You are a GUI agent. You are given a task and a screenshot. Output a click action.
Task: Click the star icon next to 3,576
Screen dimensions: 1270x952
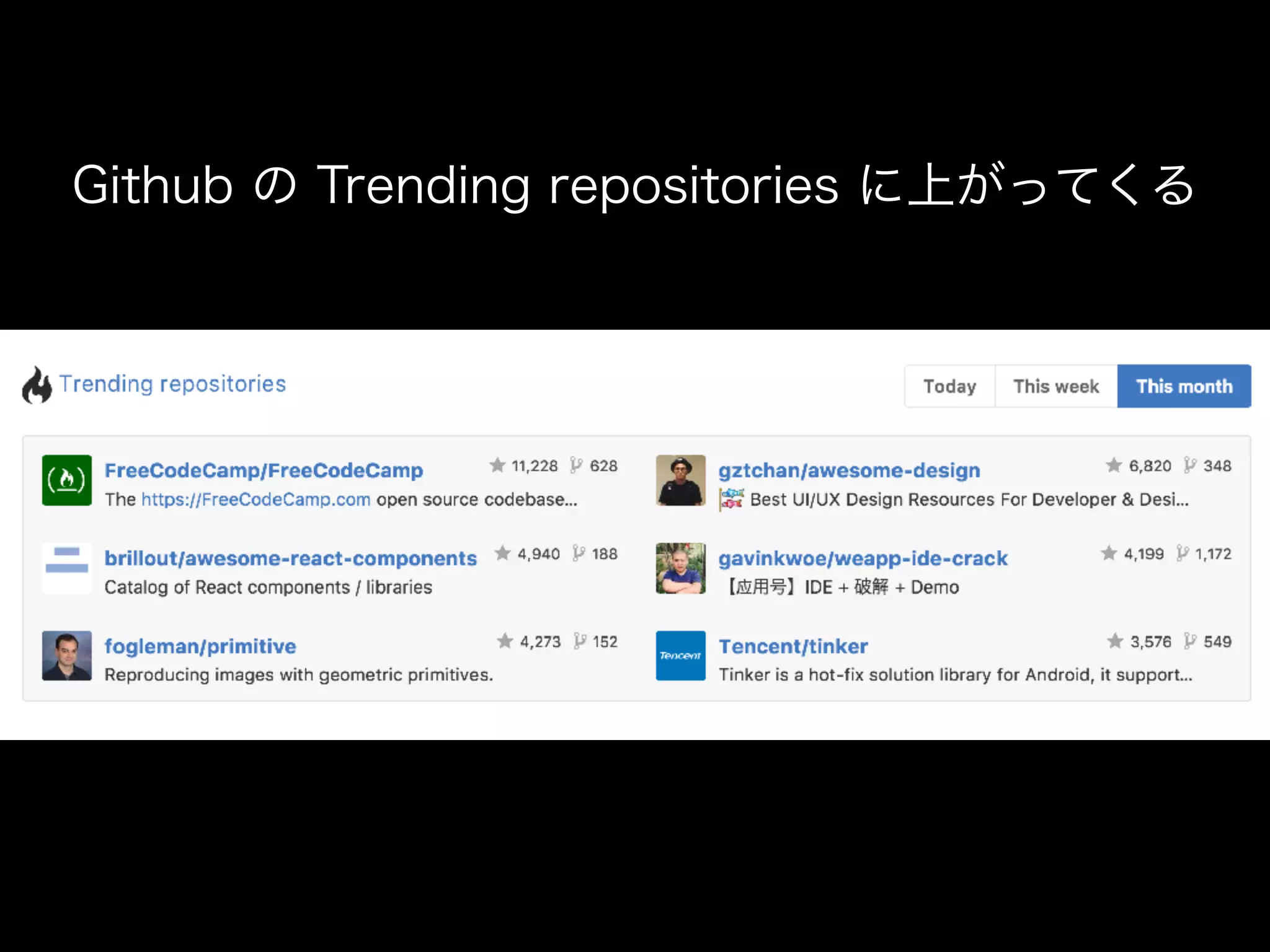coord(1115,641)
